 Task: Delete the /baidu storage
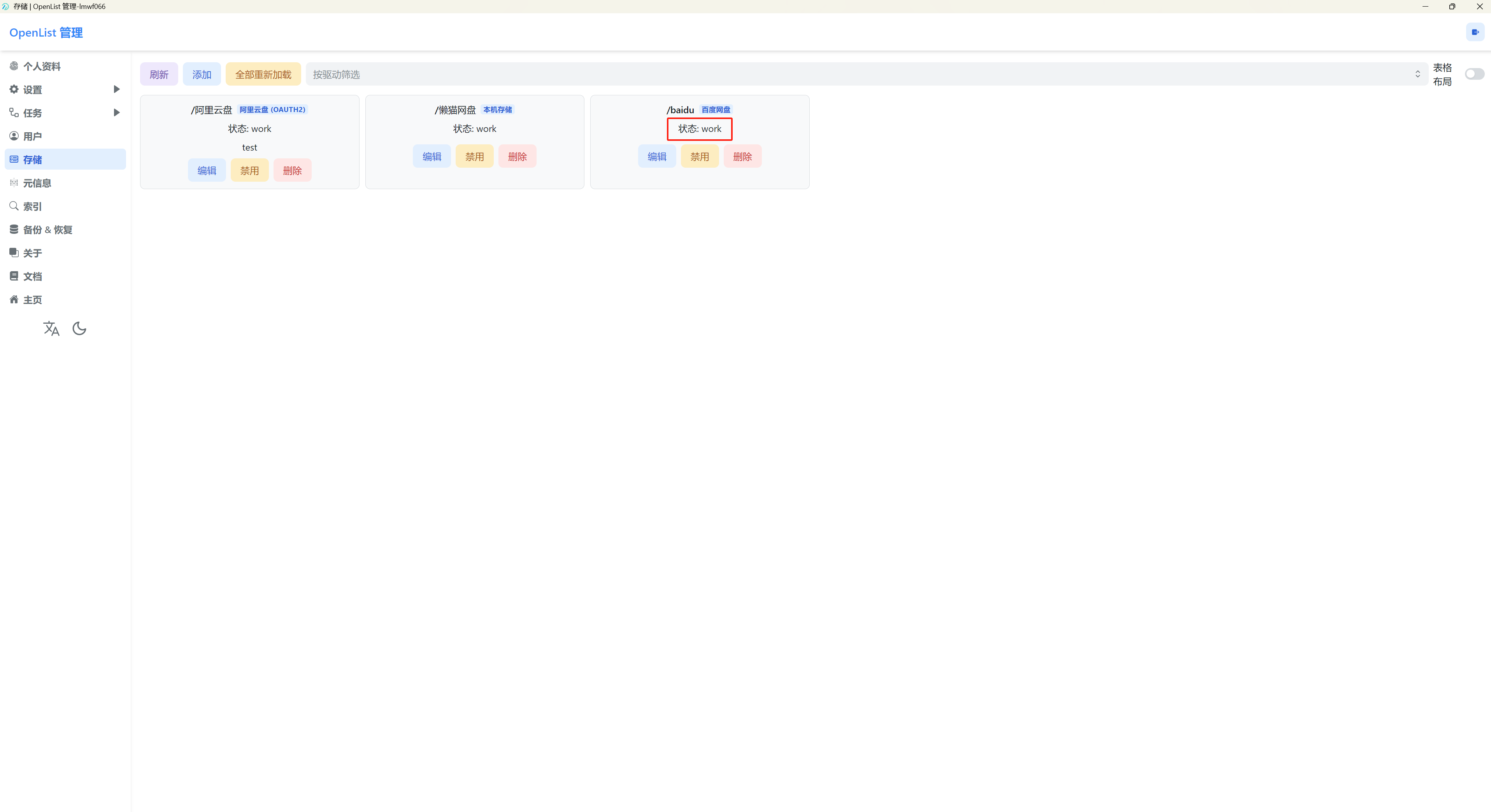743,156
